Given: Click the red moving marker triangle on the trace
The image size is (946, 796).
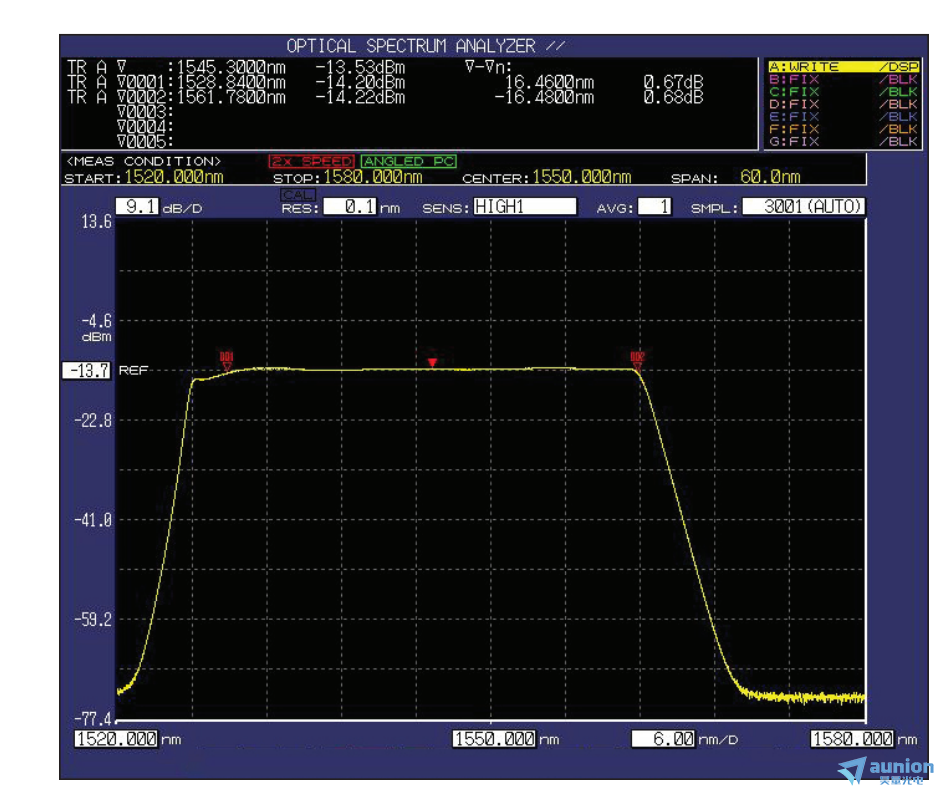Looking at the screenshot, I should 432,362.
